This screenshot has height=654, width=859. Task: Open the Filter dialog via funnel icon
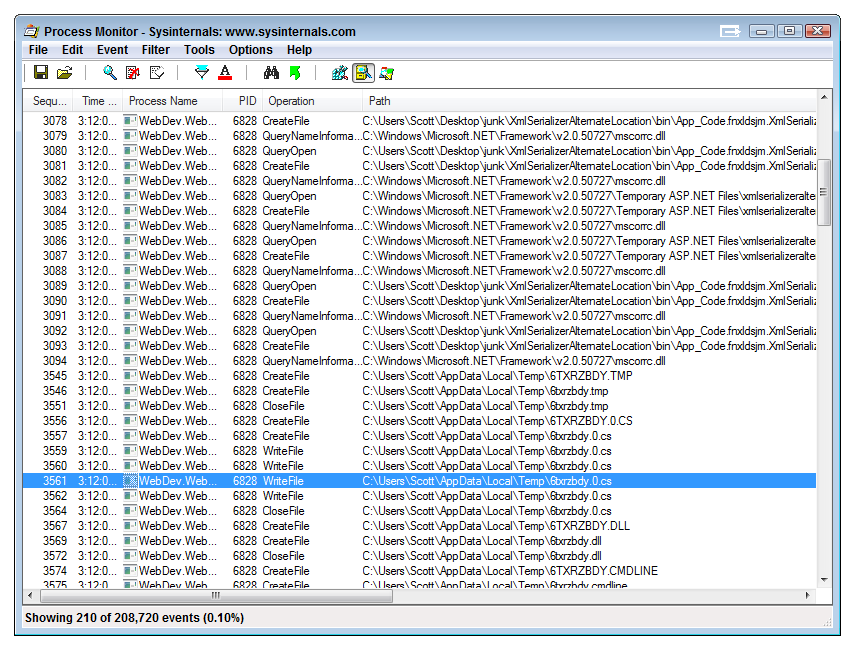coord(201,72)
